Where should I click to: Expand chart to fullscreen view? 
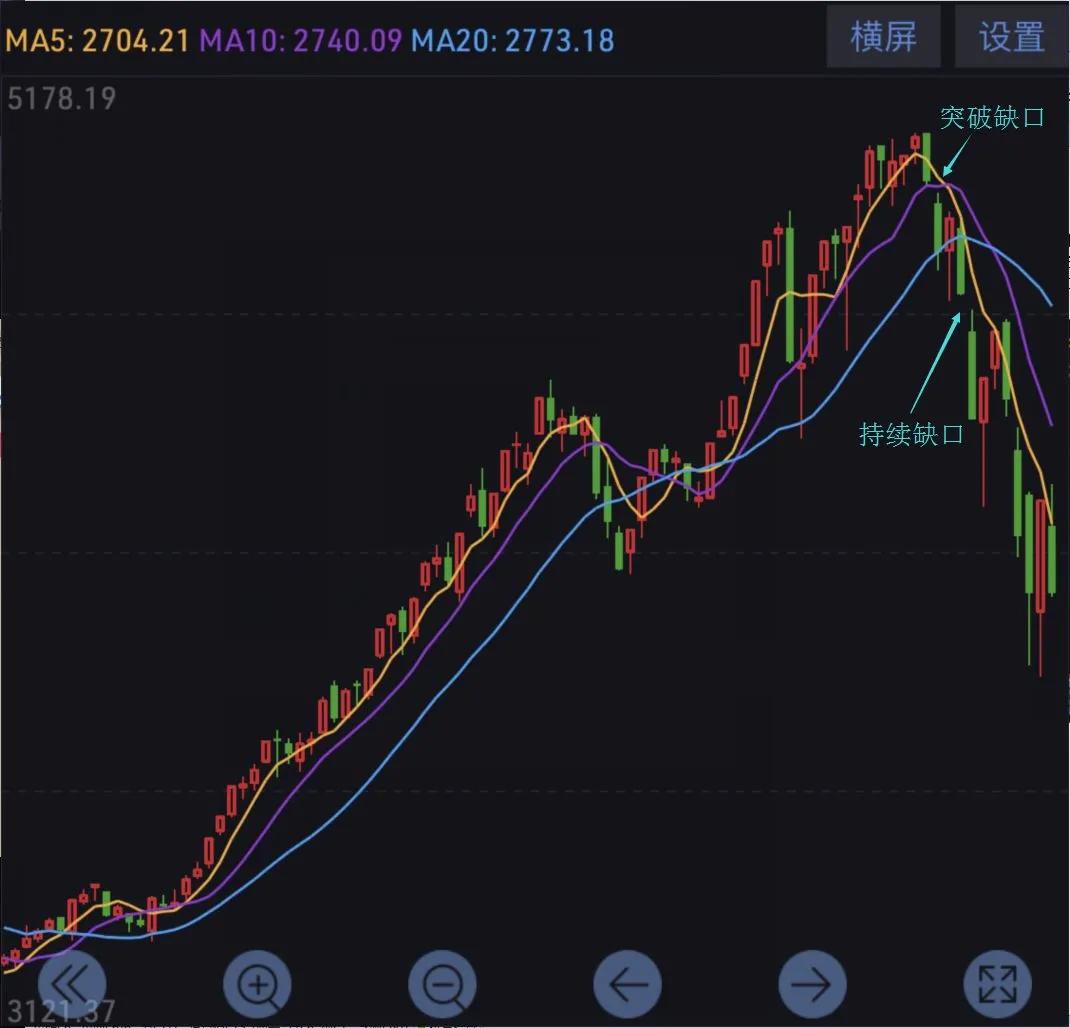point(997,984)
